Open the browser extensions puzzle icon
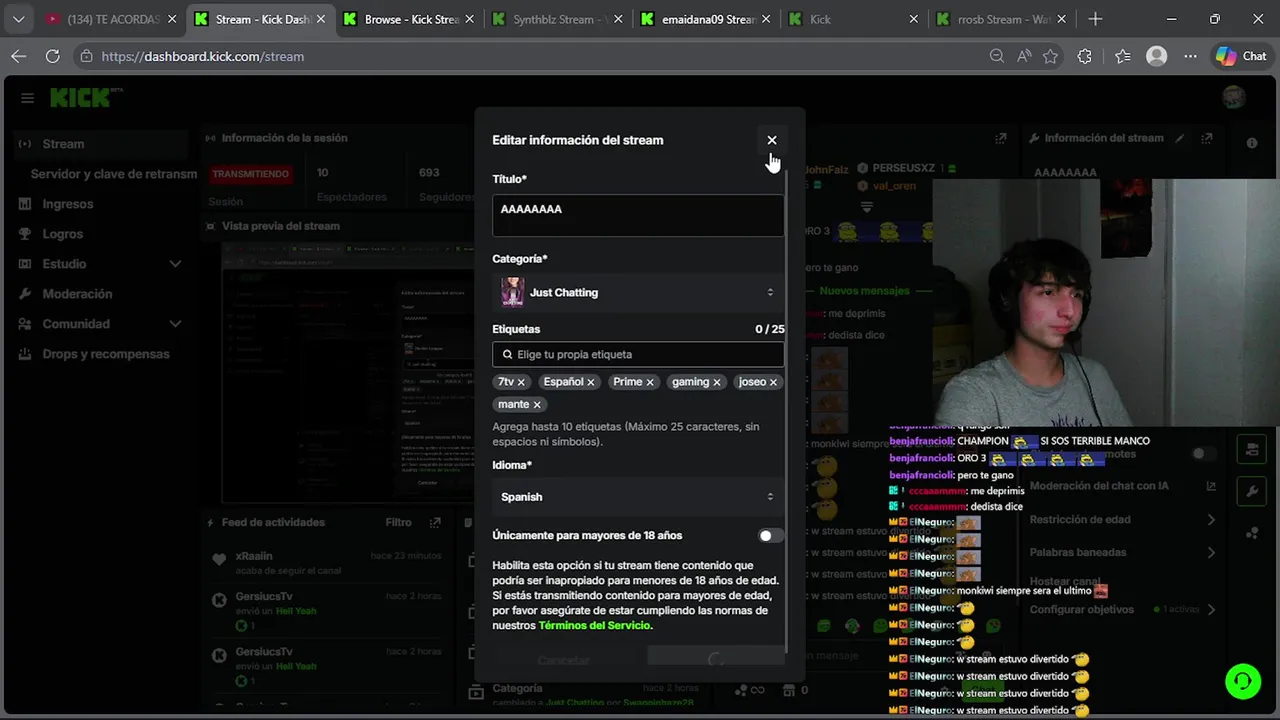Screen dimensions: 1280x720 (1085, 56)
